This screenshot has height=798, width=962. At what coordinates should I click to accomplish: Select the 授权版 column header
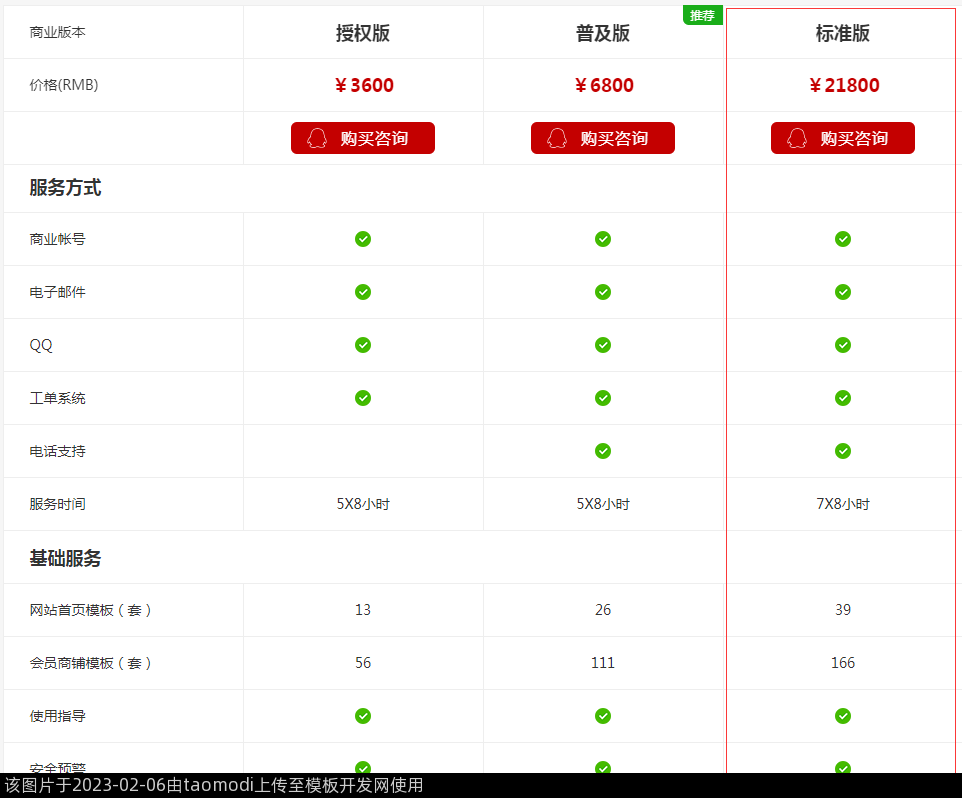363,33
